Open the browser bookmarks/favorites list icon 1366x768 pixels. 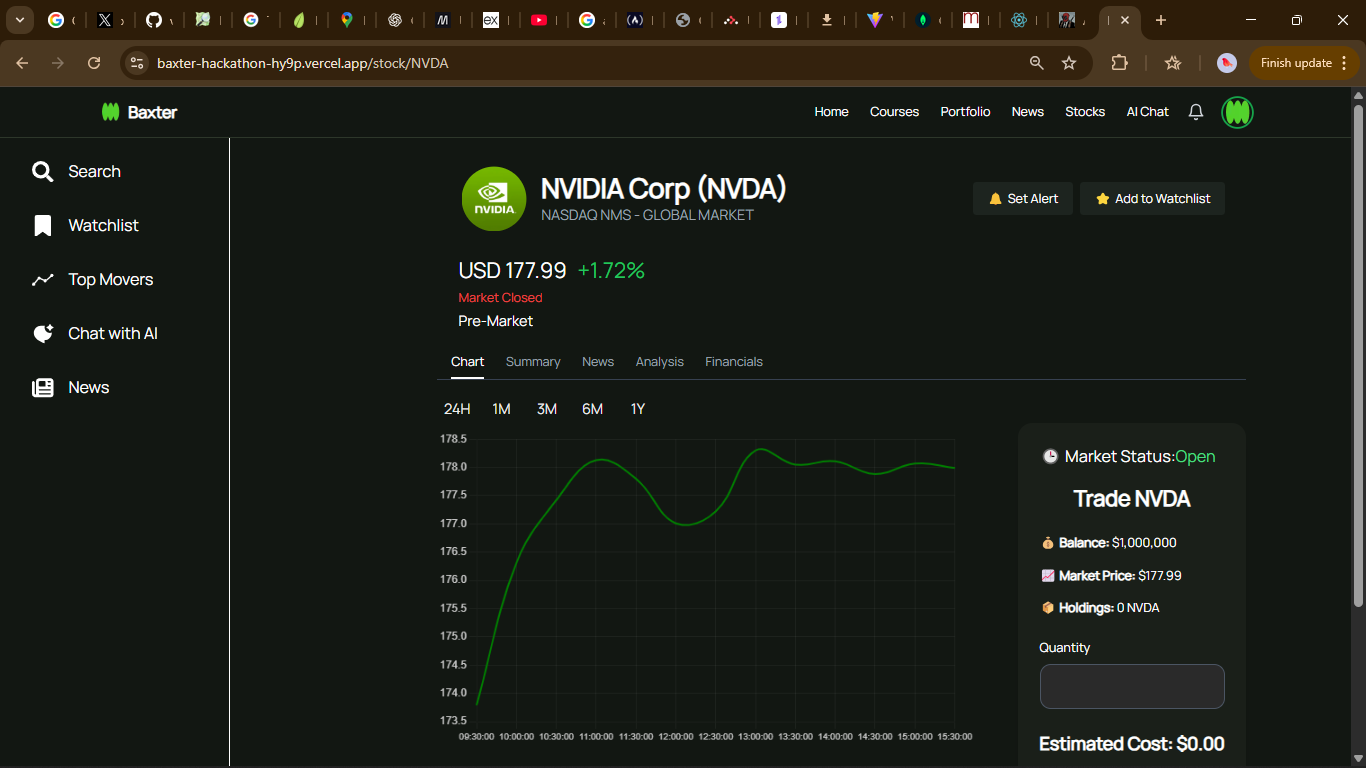click(1173, 63)
